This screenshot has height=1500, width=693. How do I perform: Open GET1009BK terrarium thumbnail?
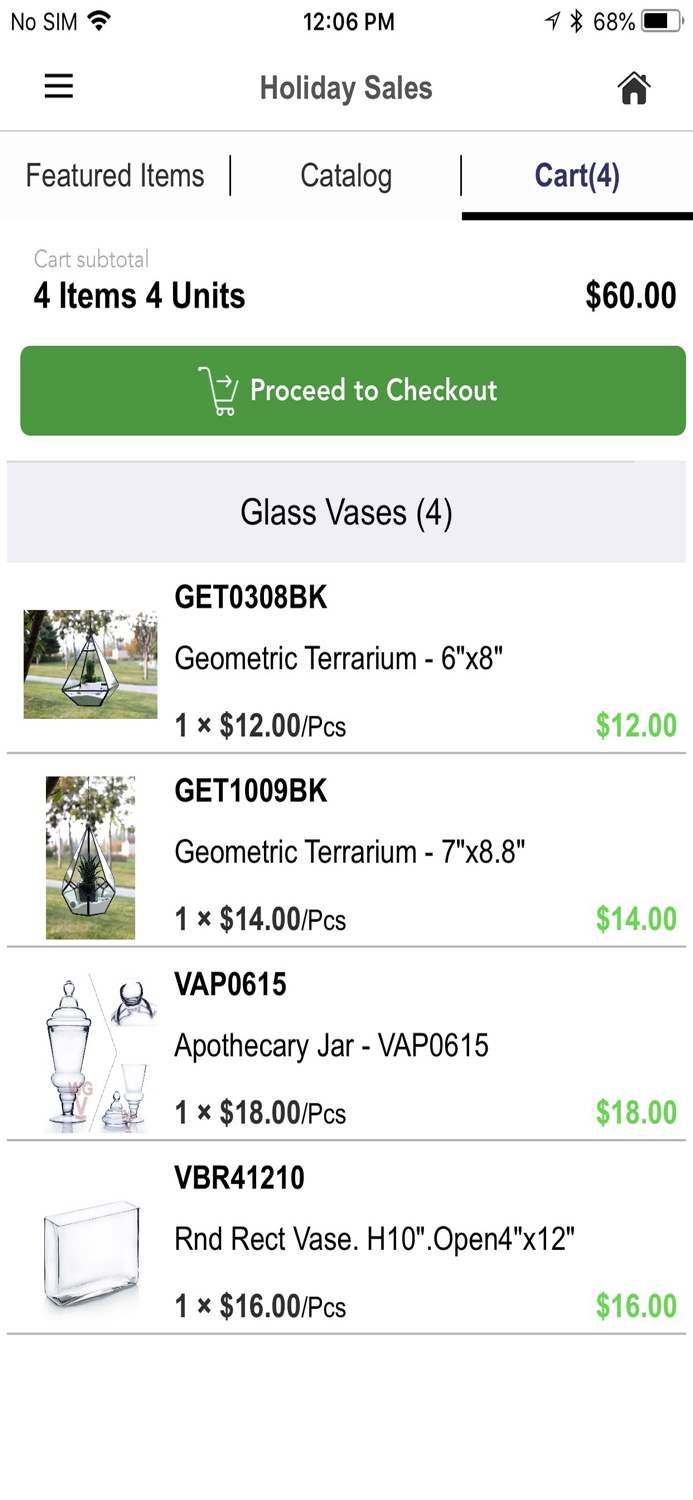pyautogui.click(x=90, y=857)
